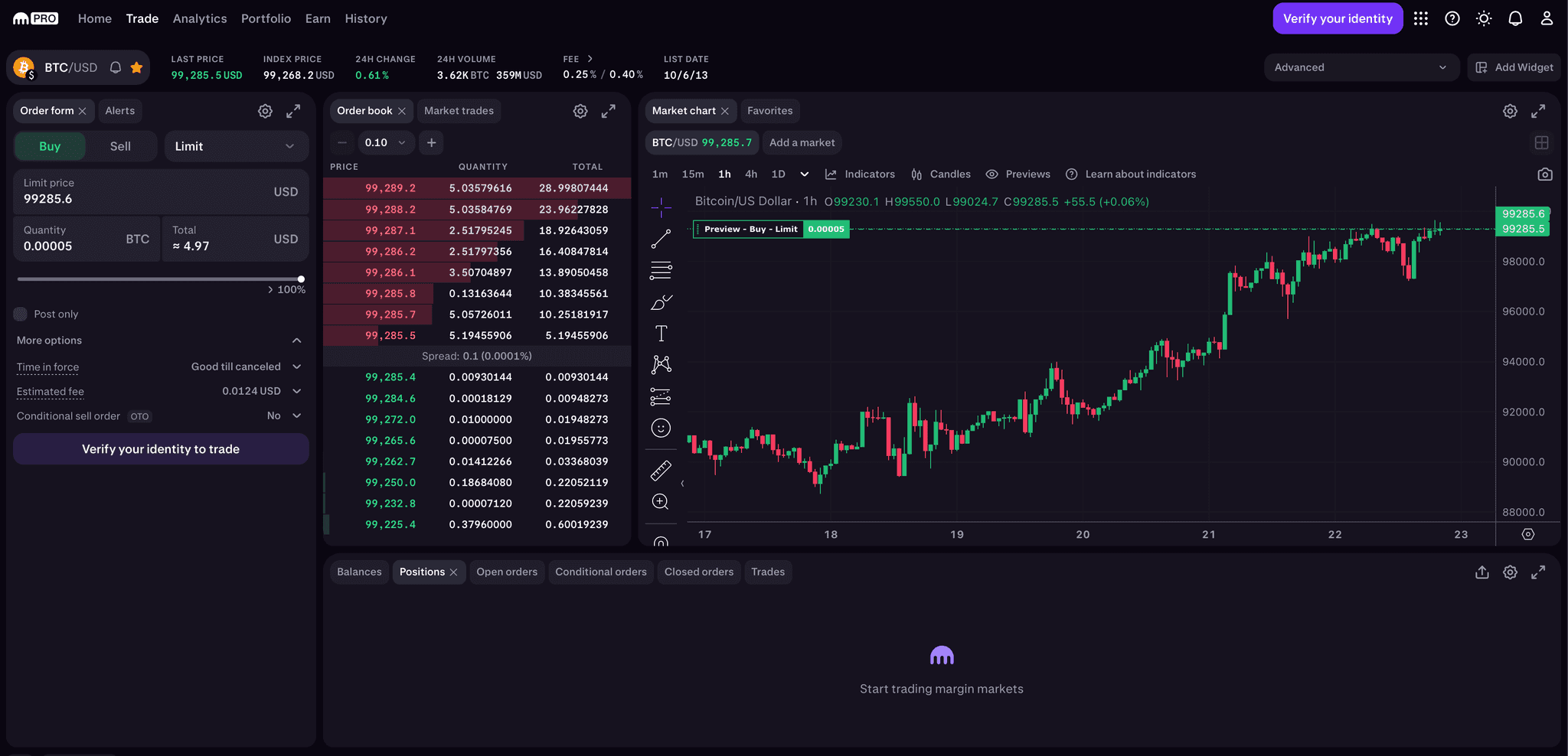The width and height of the screenshot is (1568, 756).
Task: Take a chart snapshot with camera icon
Action: click(1545, 174)
